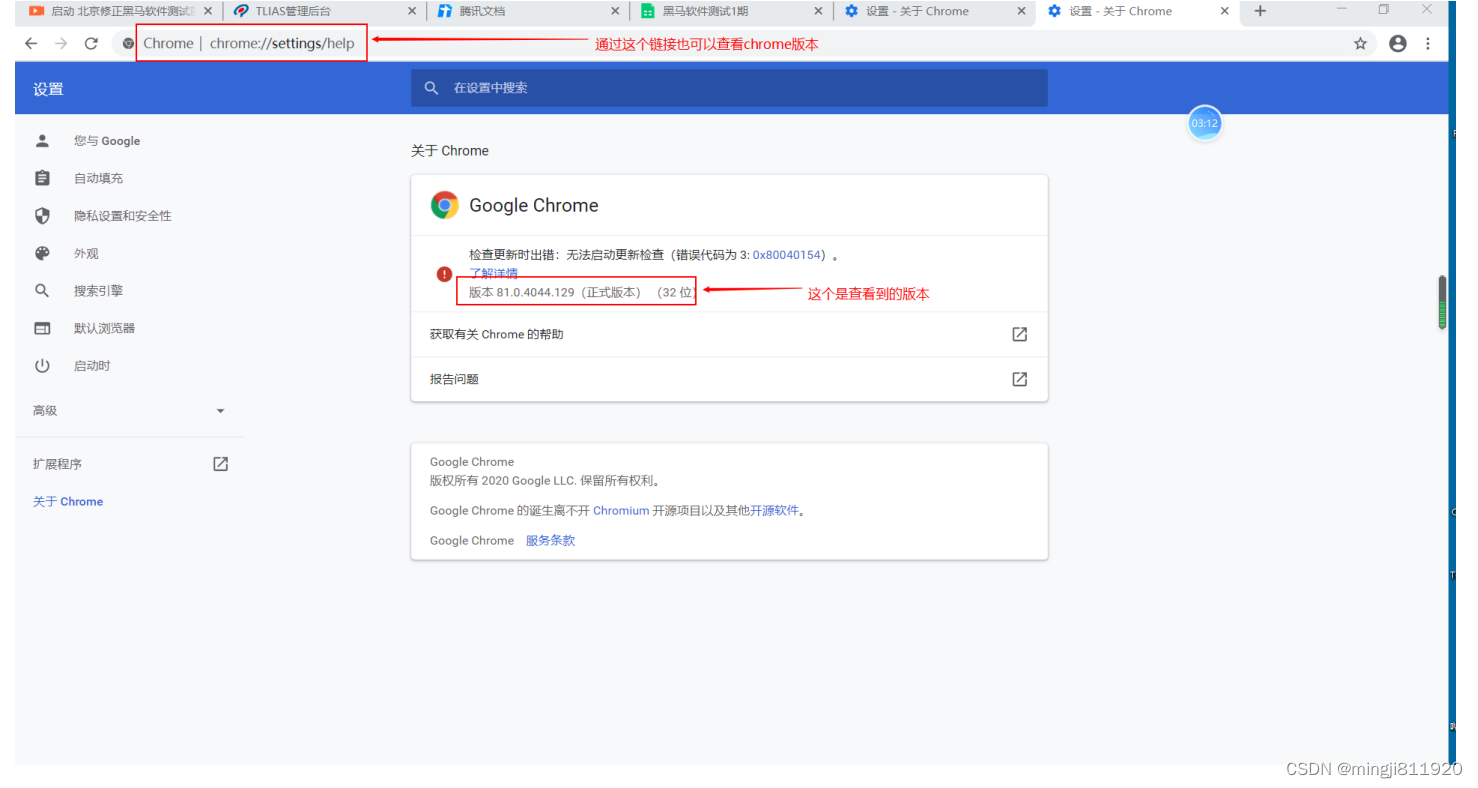The height and width of the screenshot is (788, 1478).
Task: Open 隐私设置和安全性 settings section
Action: tap(122, 216)
